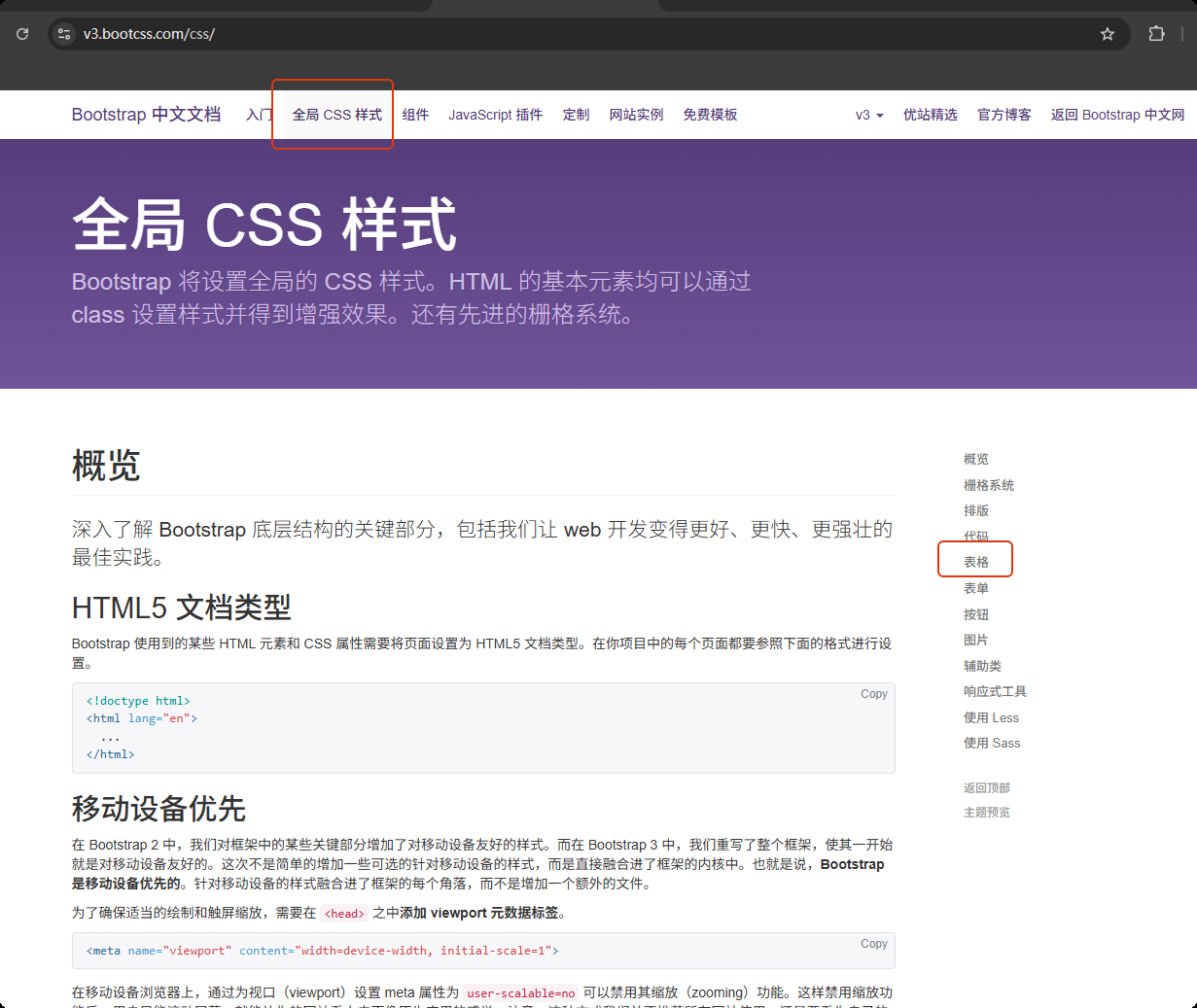The image size is (1197, 1008).
Task: Switch to the 组件 navigation item
Action: [x=415, y=115]
